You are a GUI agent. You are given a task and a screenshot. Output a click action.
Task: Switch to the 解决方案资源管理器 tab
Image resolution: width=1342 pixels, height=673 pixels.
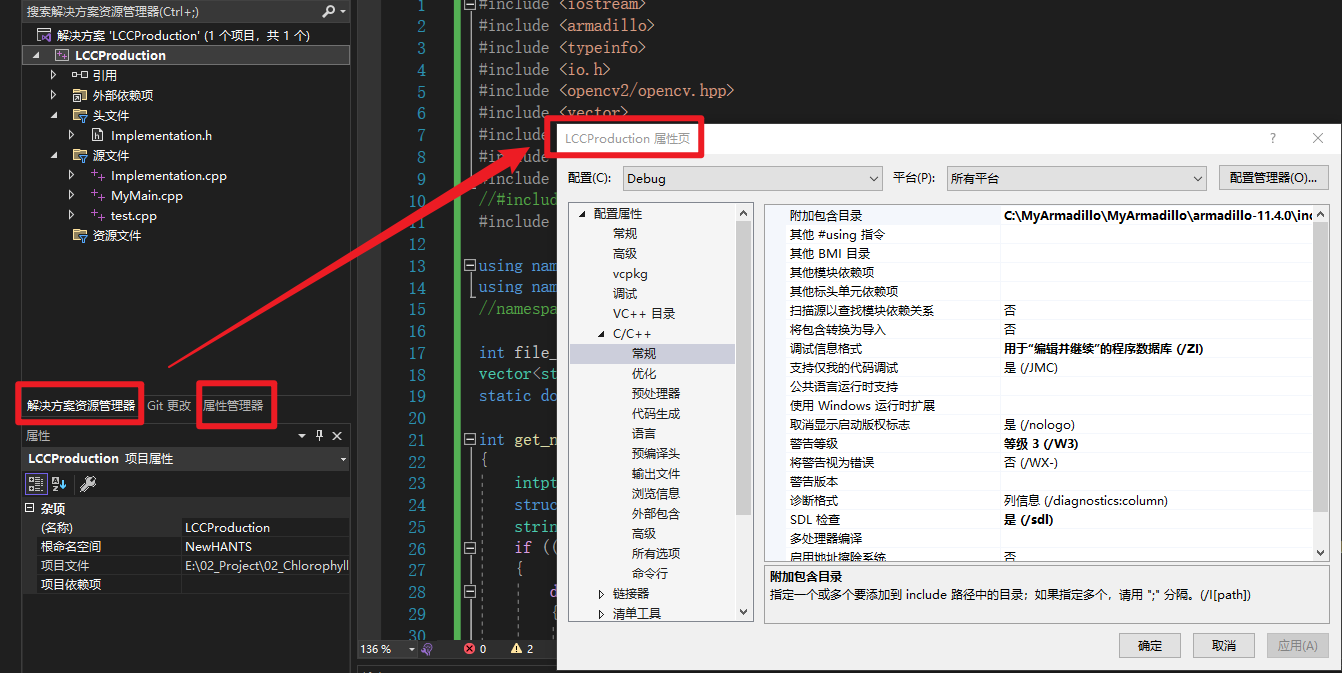[x=81, y=406]
